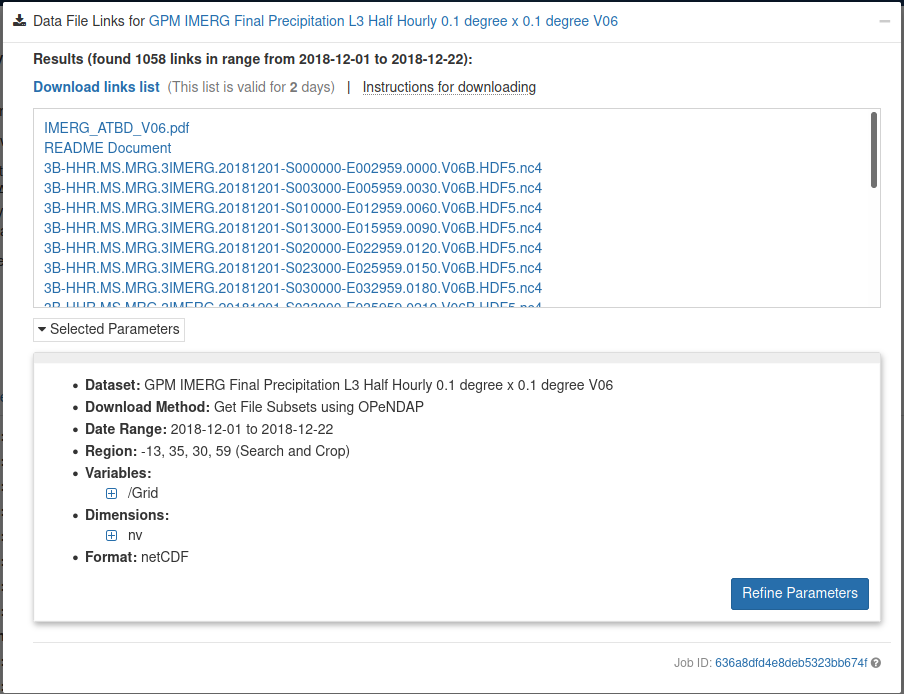Click the help question mark beside Job ID
The image size is (904, 694).
[x=876, y=663]
